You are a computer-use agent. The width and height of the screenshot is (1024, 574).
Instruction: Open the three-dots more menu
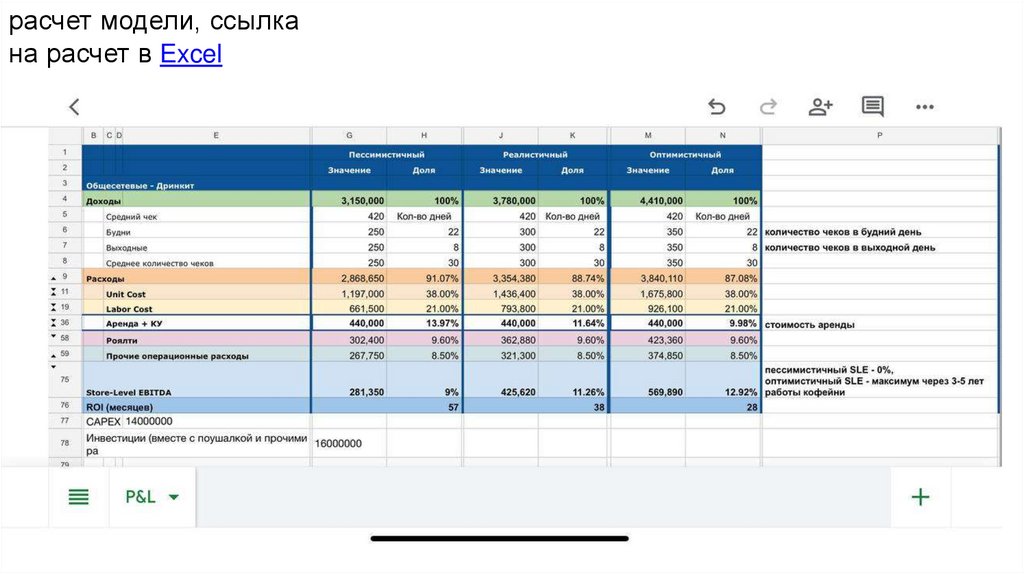(x=925, y=107)
